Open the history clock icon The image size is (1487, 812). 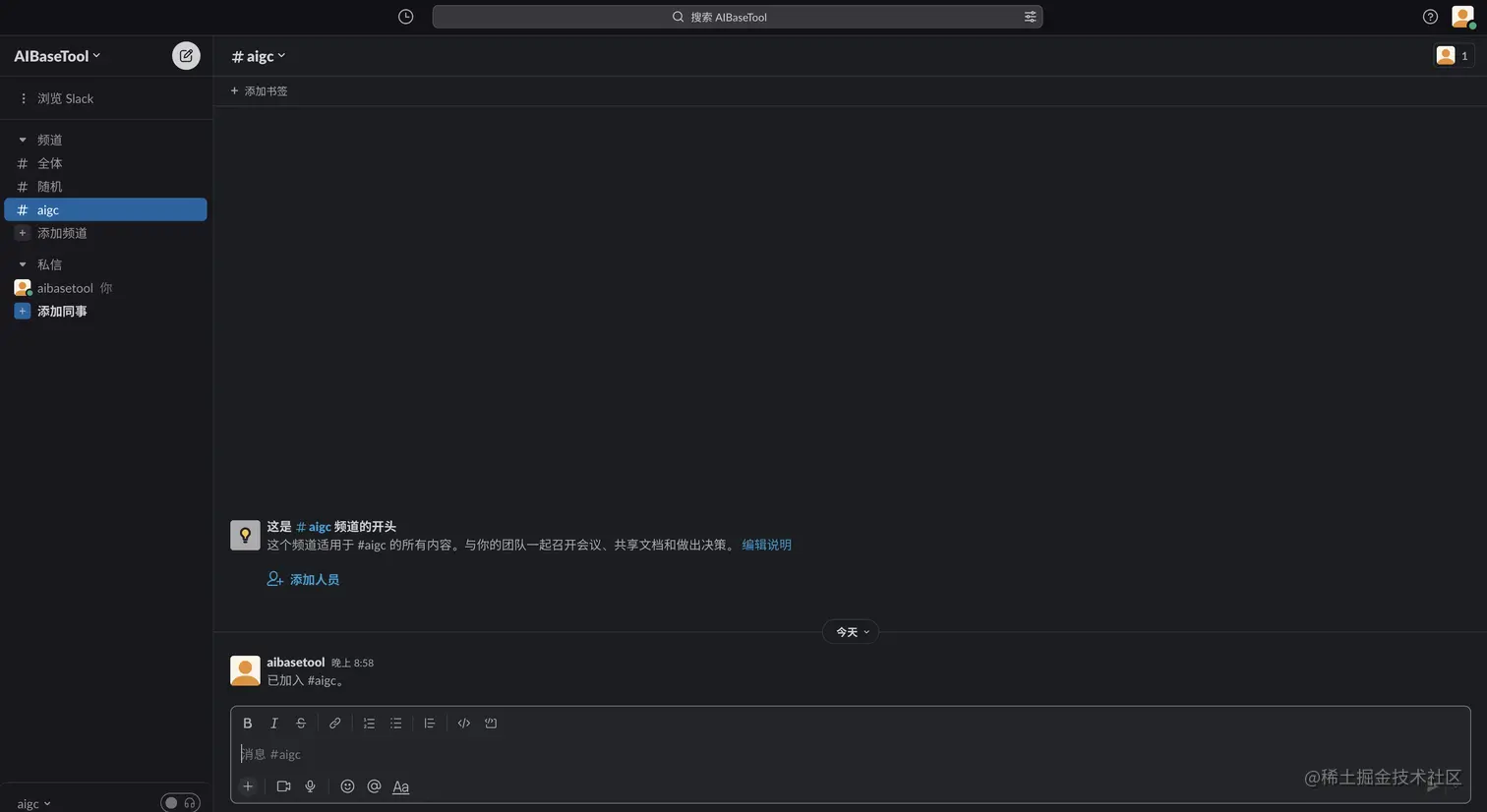[405, 17]
